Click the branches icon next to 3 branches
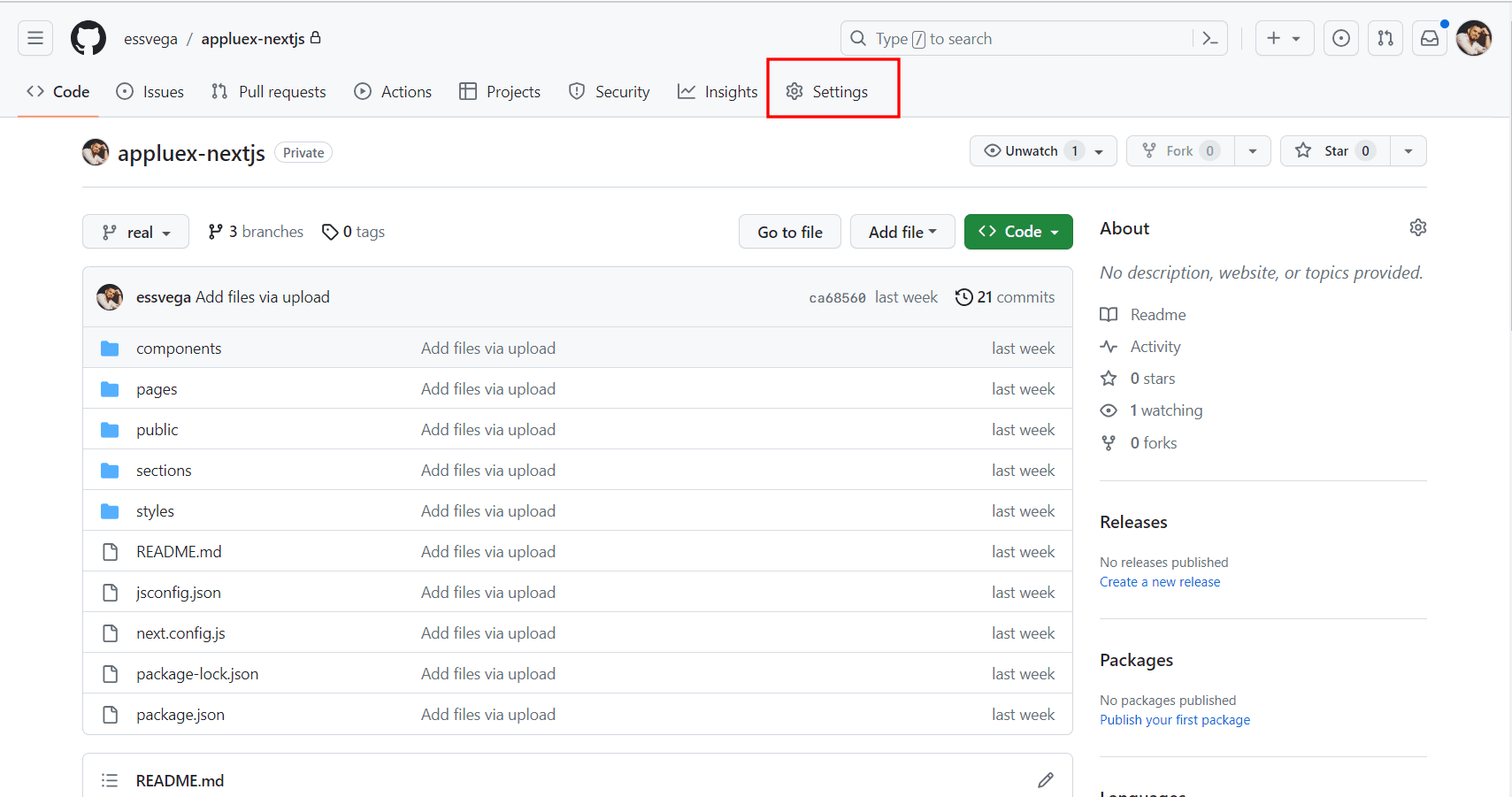This screenshot has width=1512, height=797. 215,232
